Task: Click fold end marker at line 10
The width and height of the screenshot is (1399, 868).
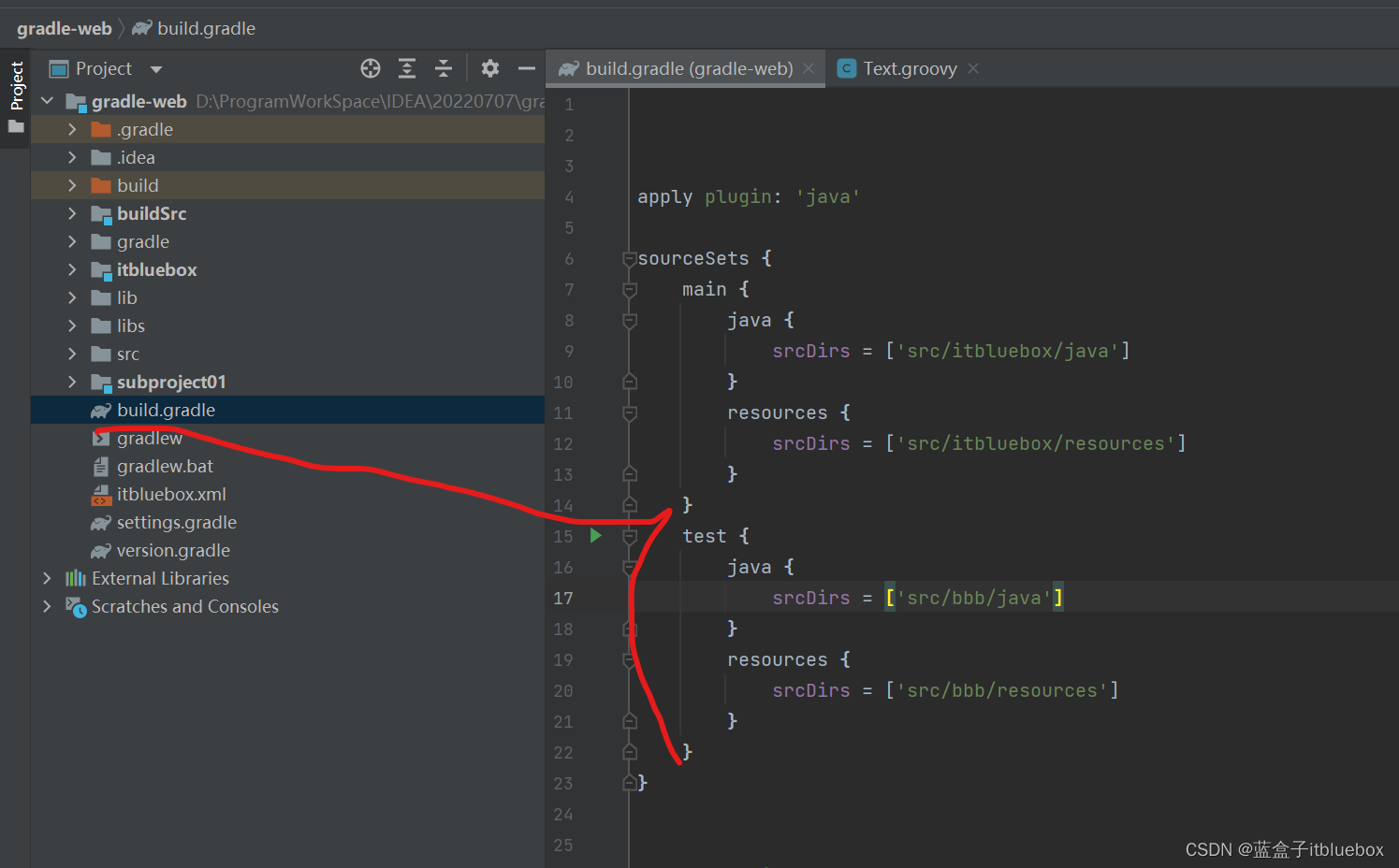Action: click(630, 382)
